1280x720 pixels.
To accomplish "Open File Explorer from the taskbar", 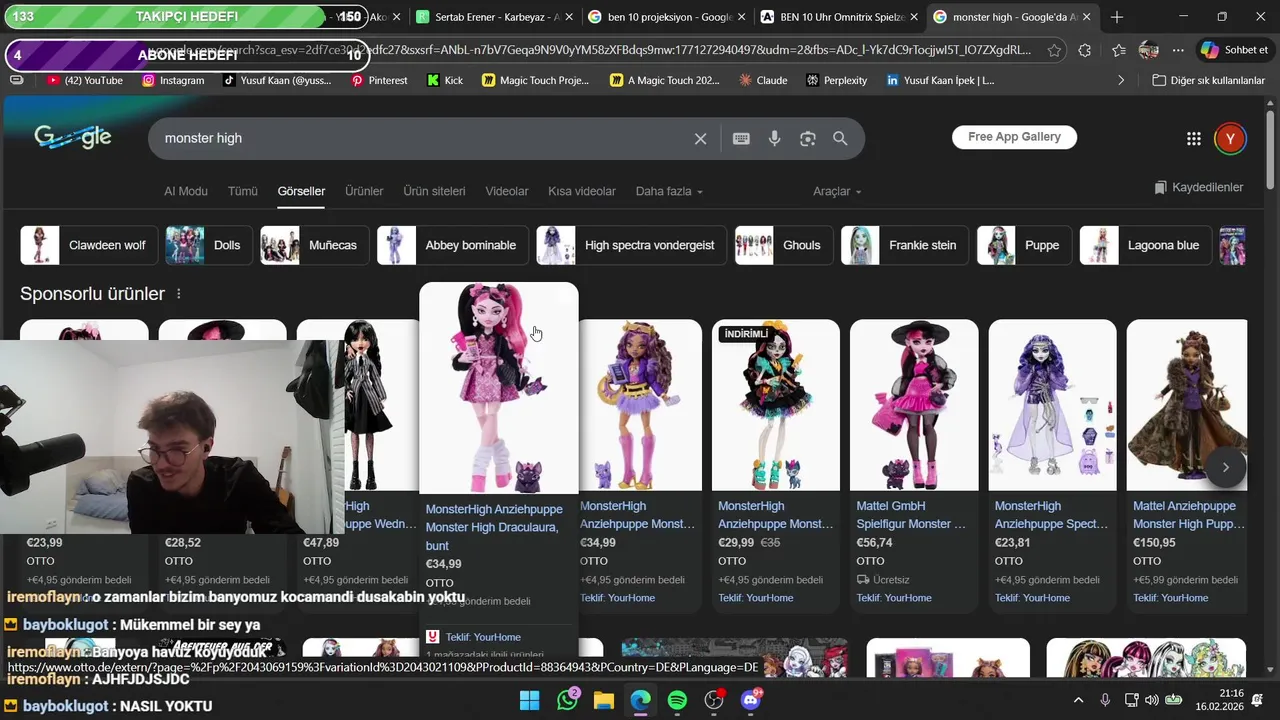I will pos(604,700).
